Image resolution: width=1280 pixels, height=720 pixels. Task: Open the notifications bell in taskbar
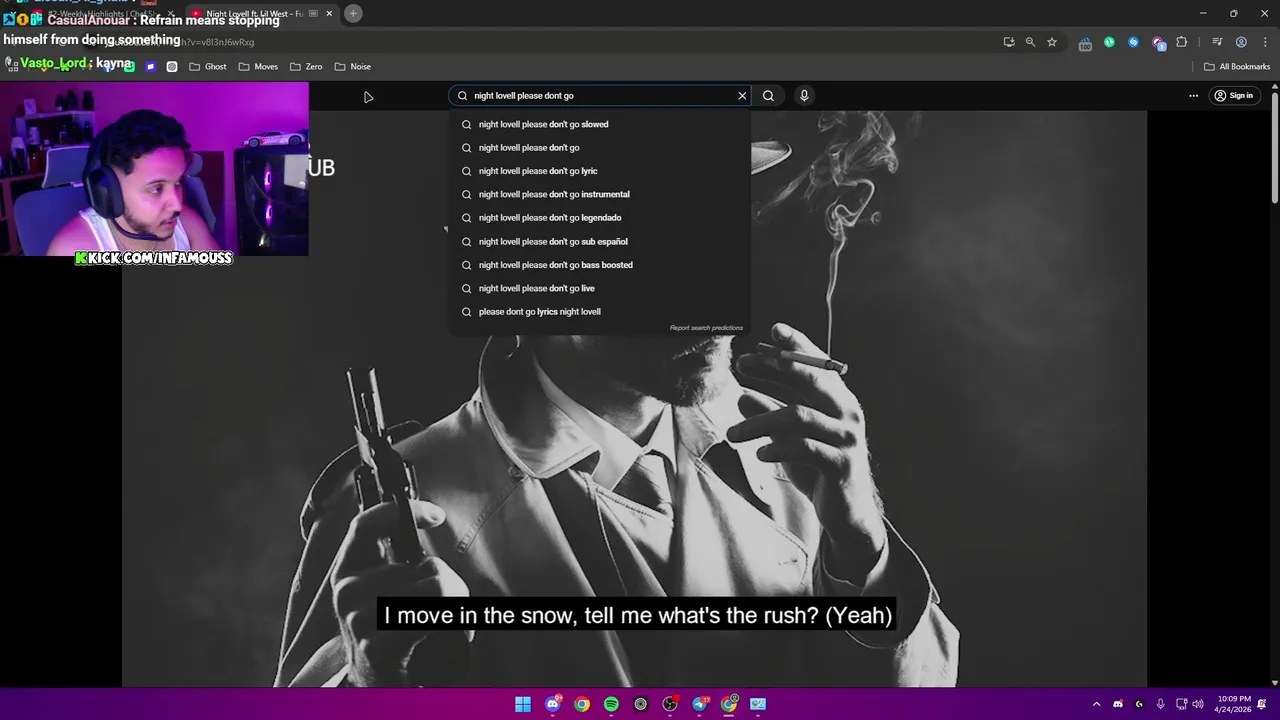(1262, 704)
